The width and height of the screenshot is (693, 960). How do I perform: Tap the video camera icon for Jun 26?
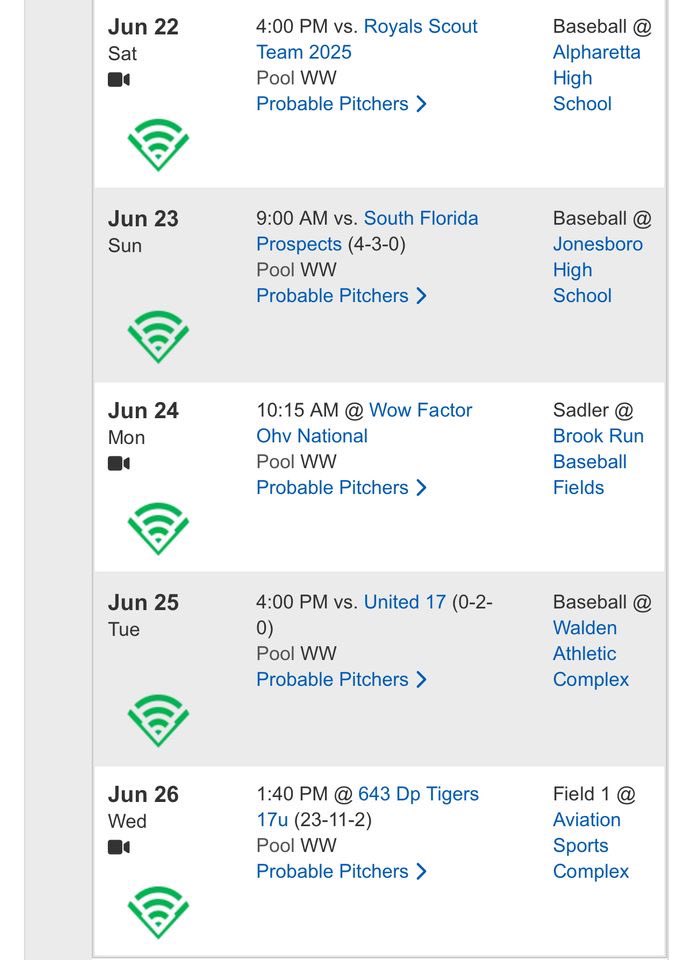[x=119, y=847]
